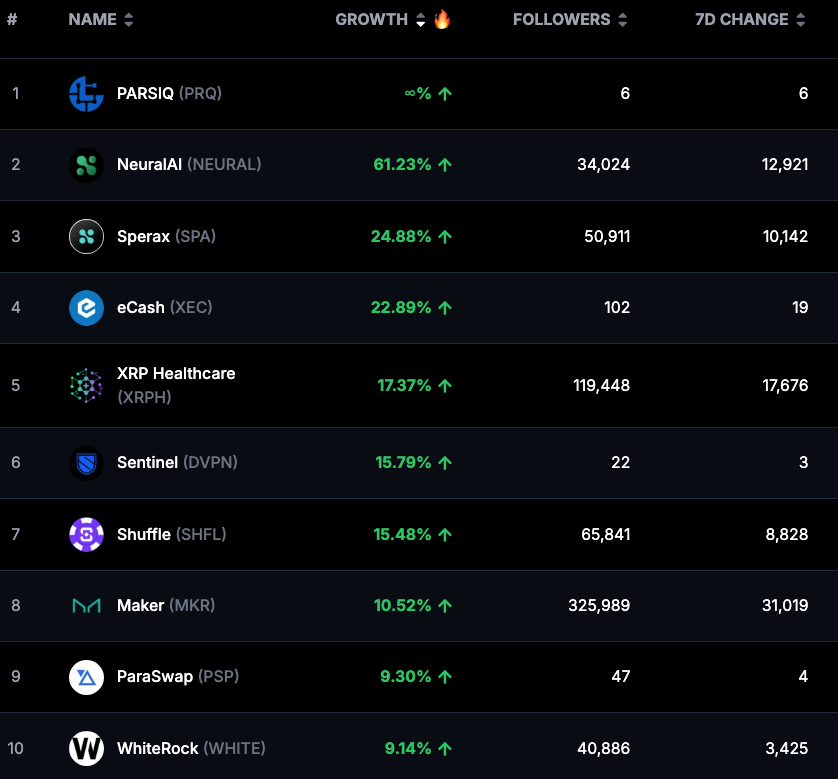Viewport: 838px width, 779px height.
Task: Click the 22.89% growth value
Action: [401, 307]
